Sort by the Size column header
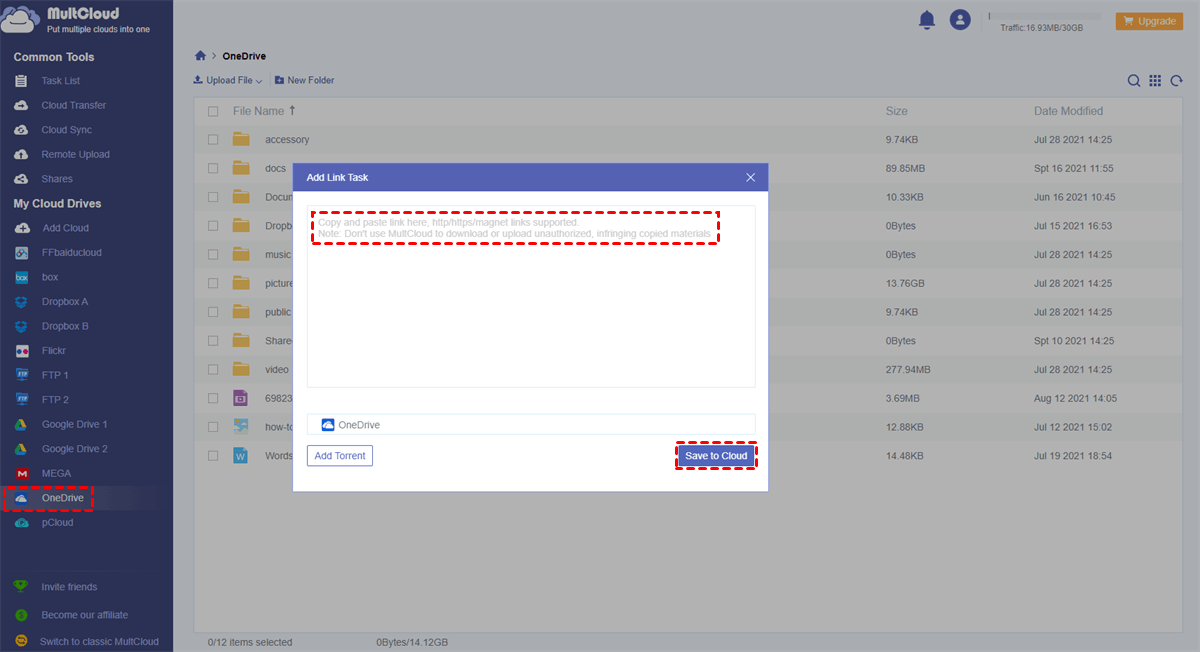The image size is (1200, 652). pyautogui.click(x=896, y=111)
